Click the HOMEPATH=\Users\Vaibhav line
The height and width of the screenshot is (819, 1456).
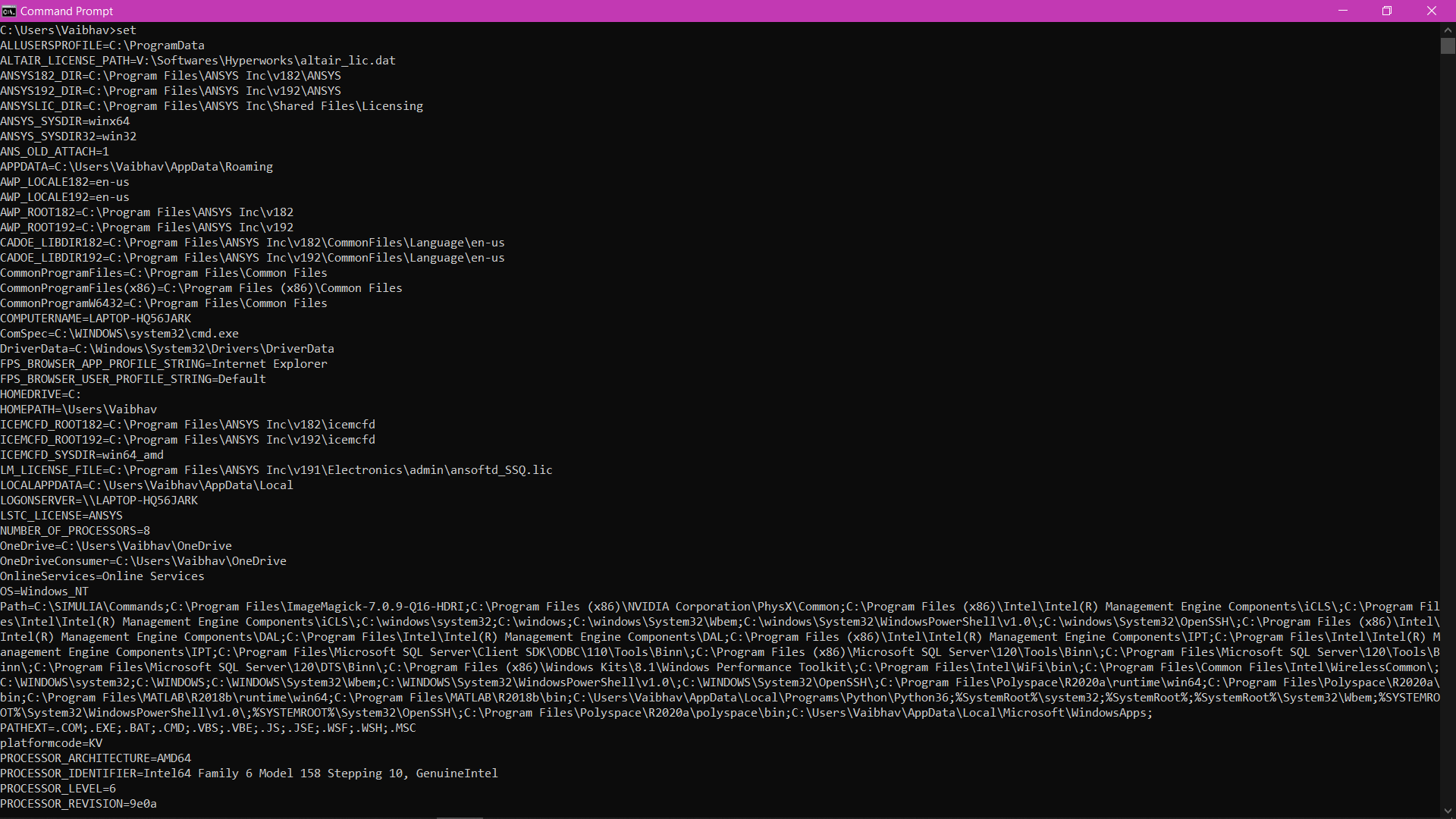point(78,409)
